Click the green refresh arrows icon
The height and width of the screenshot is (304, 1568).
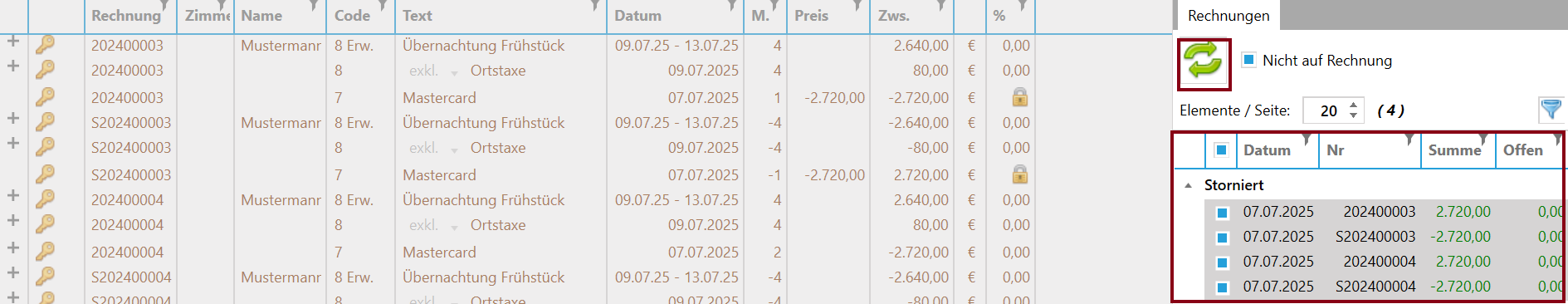click(x=1204, y=64)
